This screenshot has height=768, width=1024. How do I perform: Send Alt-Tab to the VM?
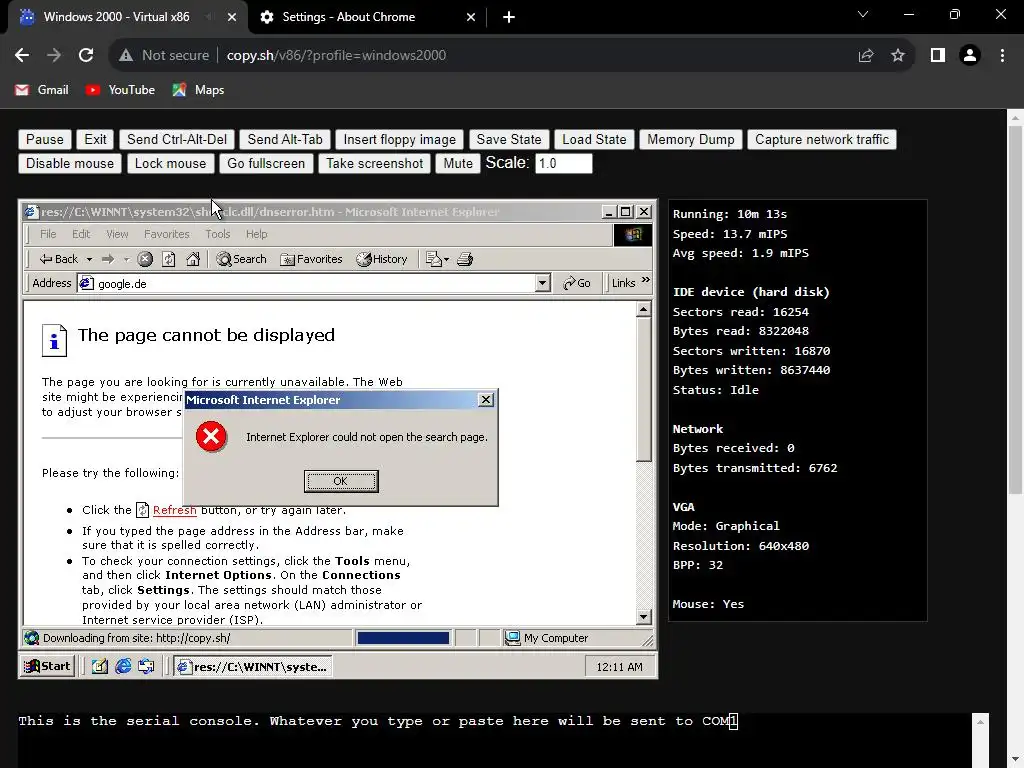285,140
